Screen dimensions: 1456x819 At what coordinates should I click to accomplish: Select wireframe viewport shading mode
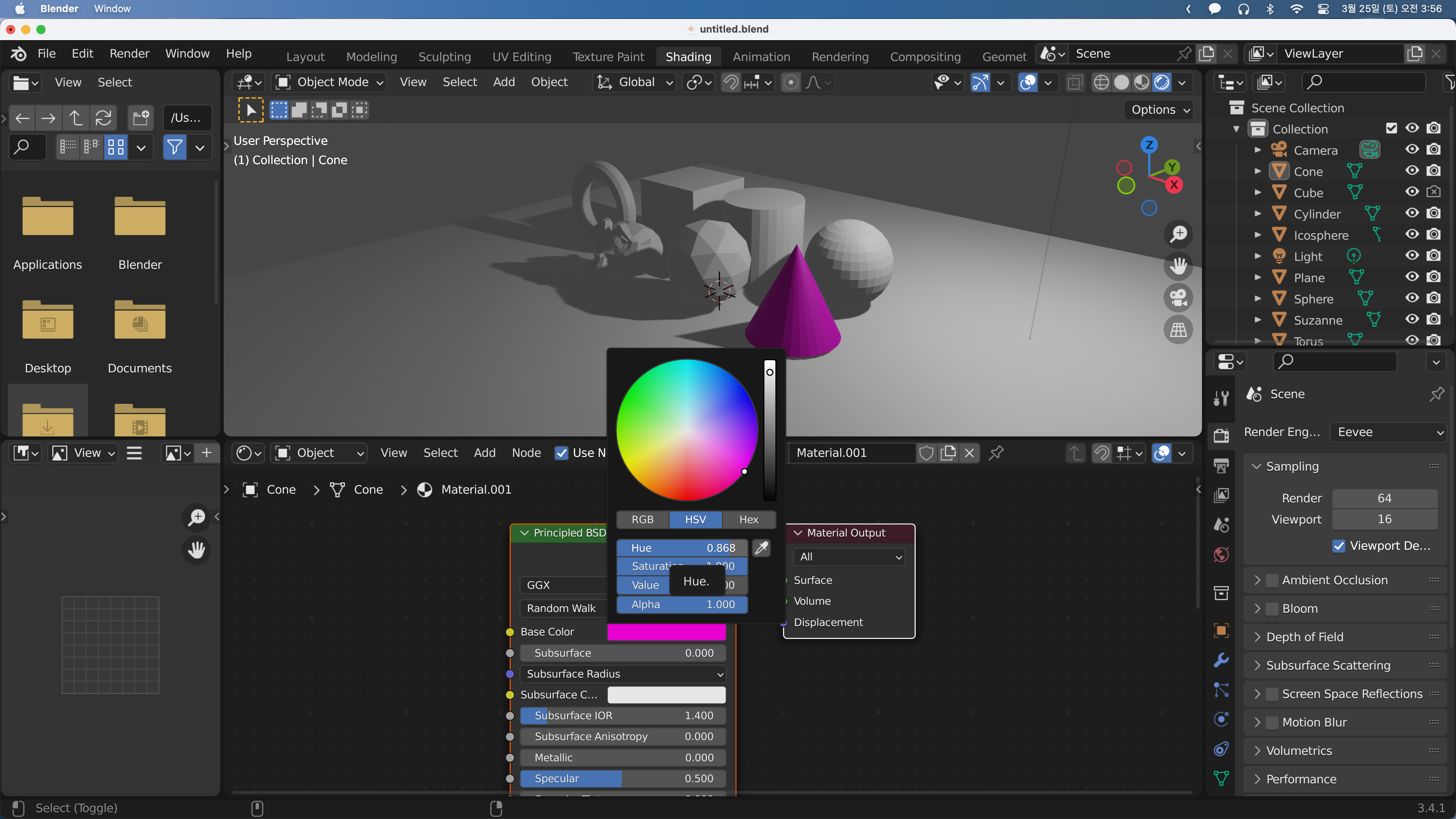pyautogui.click(x=1101, y=83)
